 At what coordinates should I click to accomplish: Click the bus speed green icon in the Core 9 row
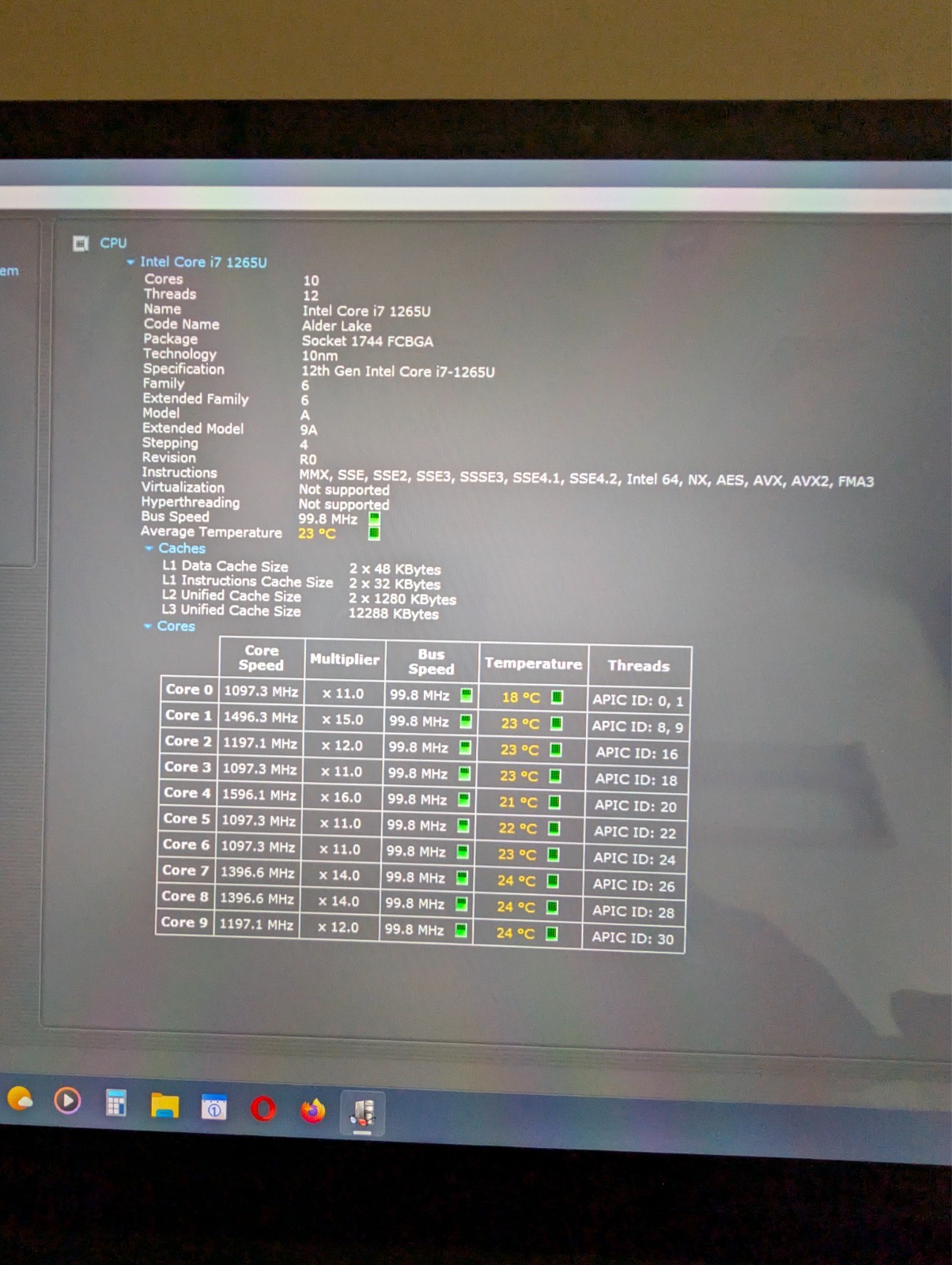461,930
